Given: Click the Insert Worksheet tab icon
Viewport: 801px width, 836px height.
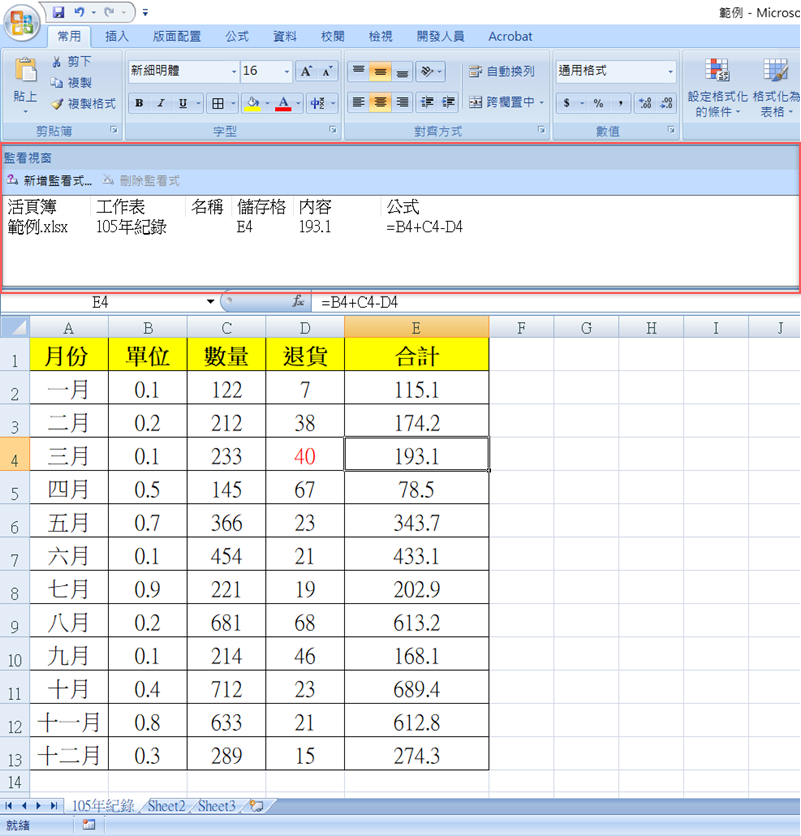Looking at the screenshot, I should pyautogui.click(x=257, y=805).
